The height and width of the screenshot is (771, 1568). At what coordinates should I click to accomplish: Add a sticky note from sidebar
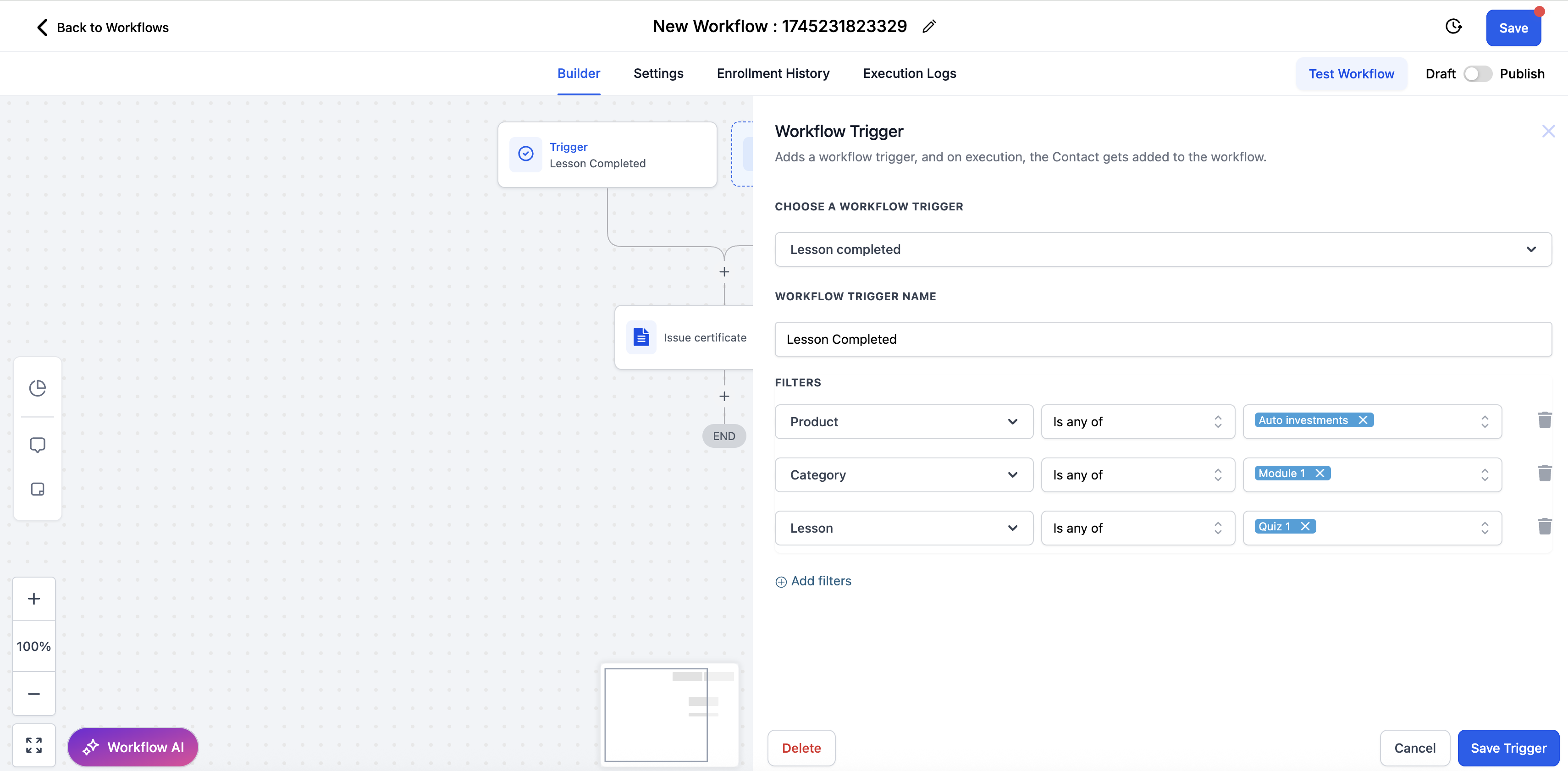click(x=38, y=490)
